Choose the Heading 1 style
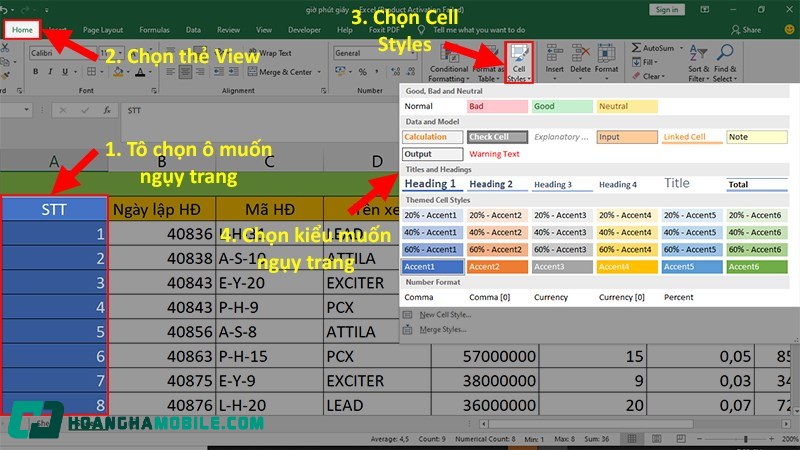This screenshot has width=800, height=450. [432, 184]
